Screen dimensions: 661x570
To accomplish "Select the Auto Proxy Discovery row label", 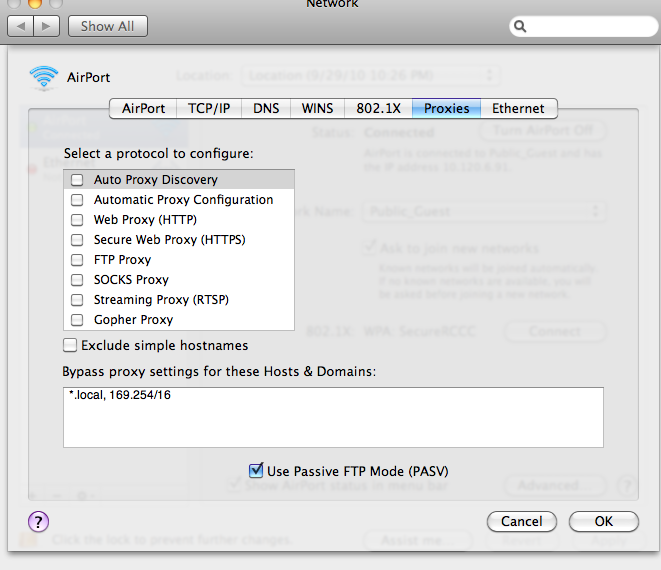I will pos(156,180).
